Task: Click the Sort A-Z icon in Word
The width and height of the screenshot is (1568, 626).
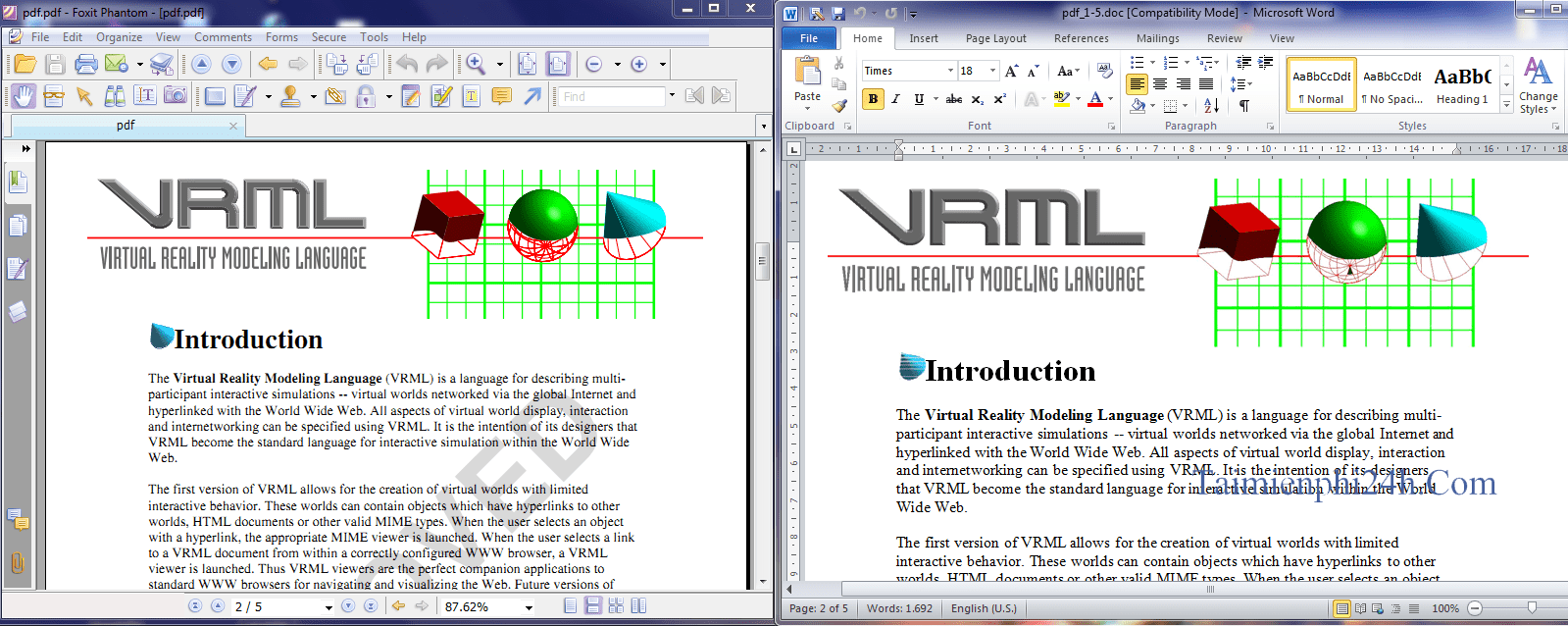Action: pos(1212,105)
